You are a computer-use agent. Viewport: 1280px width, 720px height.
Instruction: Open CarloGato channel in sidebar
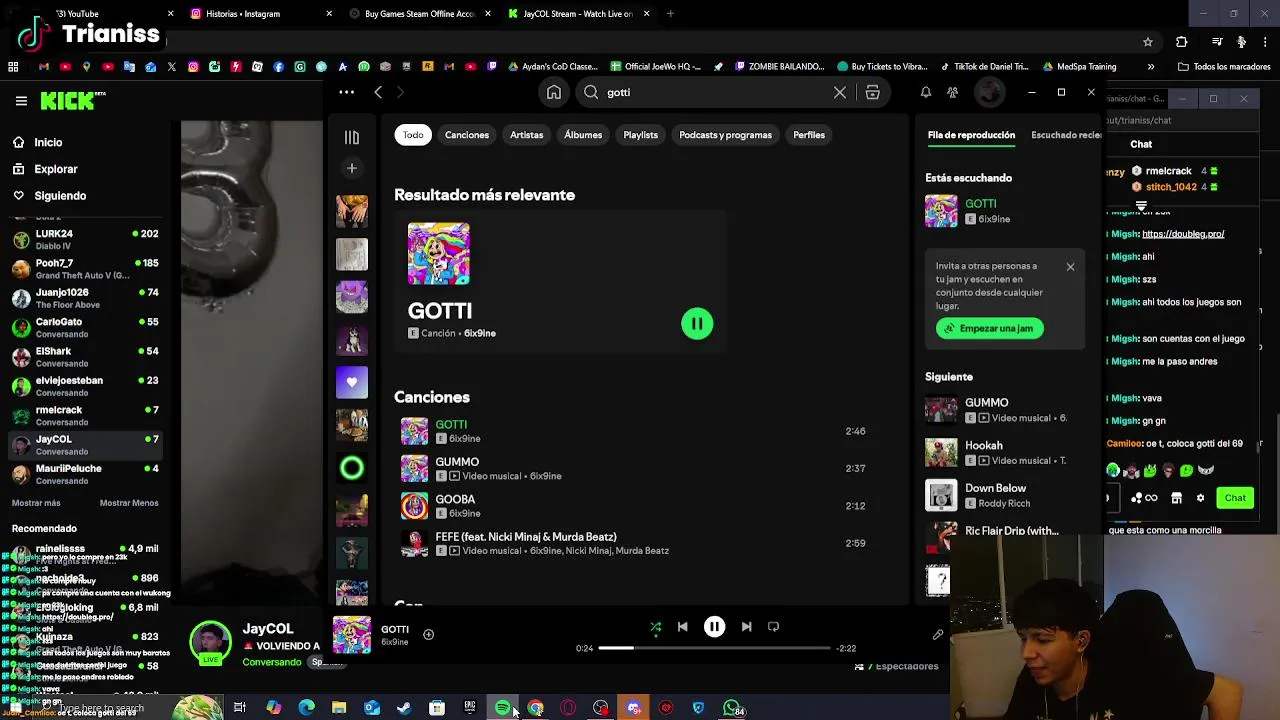click(x=85, y=328)
